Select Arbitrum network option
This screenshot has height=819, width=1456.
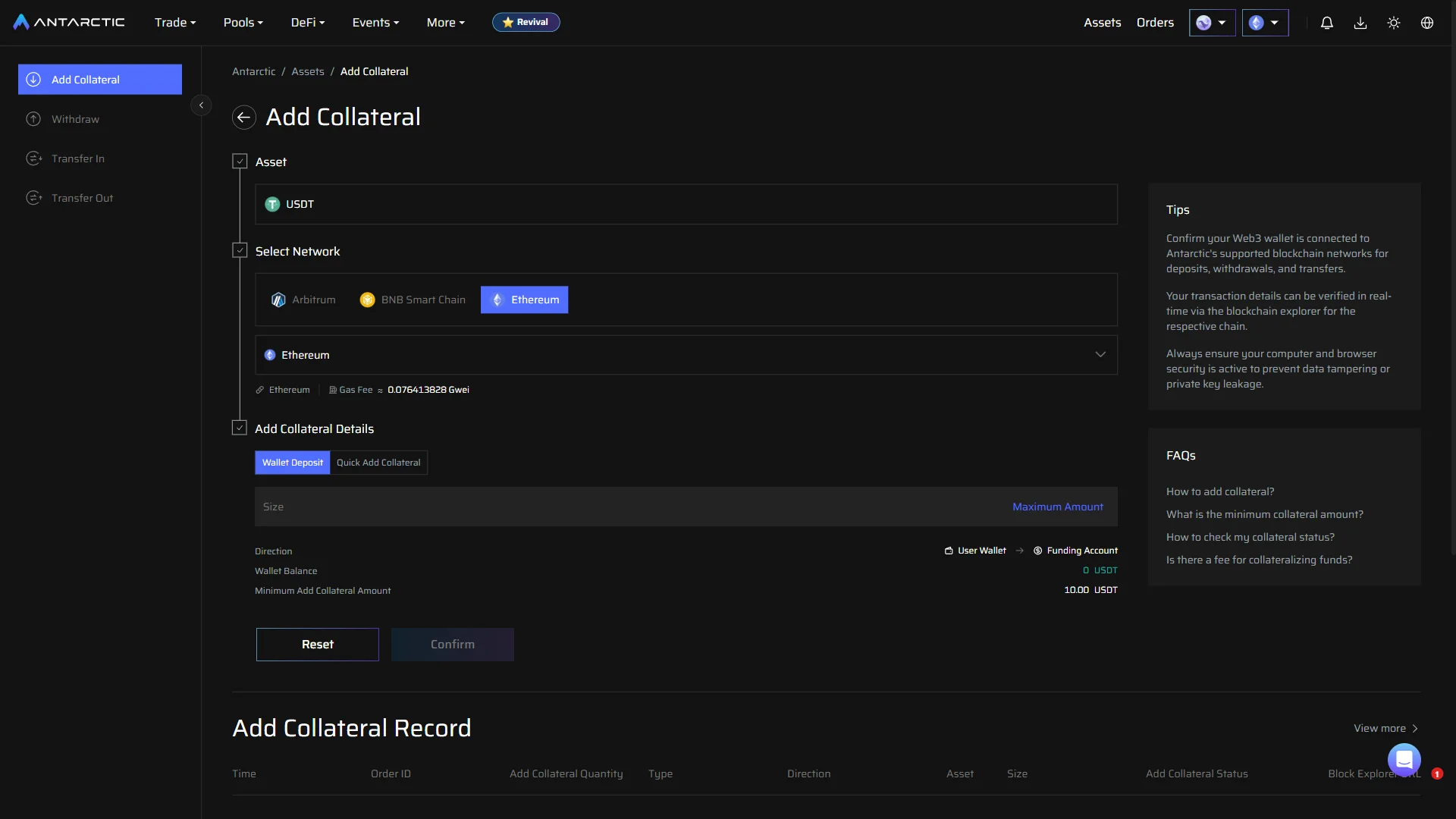coord(303,300)
